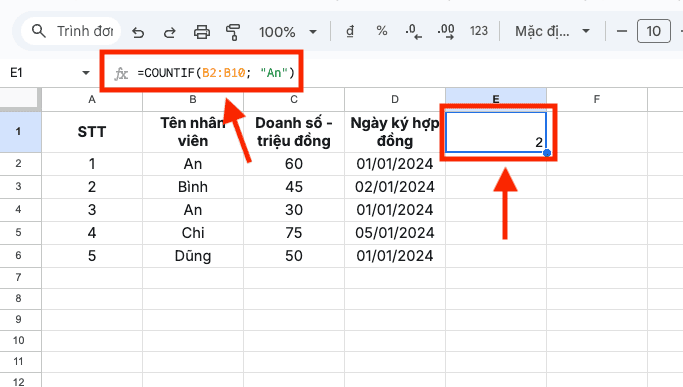
Task: Click sales cell with value 75
Action: click(294, 233)
